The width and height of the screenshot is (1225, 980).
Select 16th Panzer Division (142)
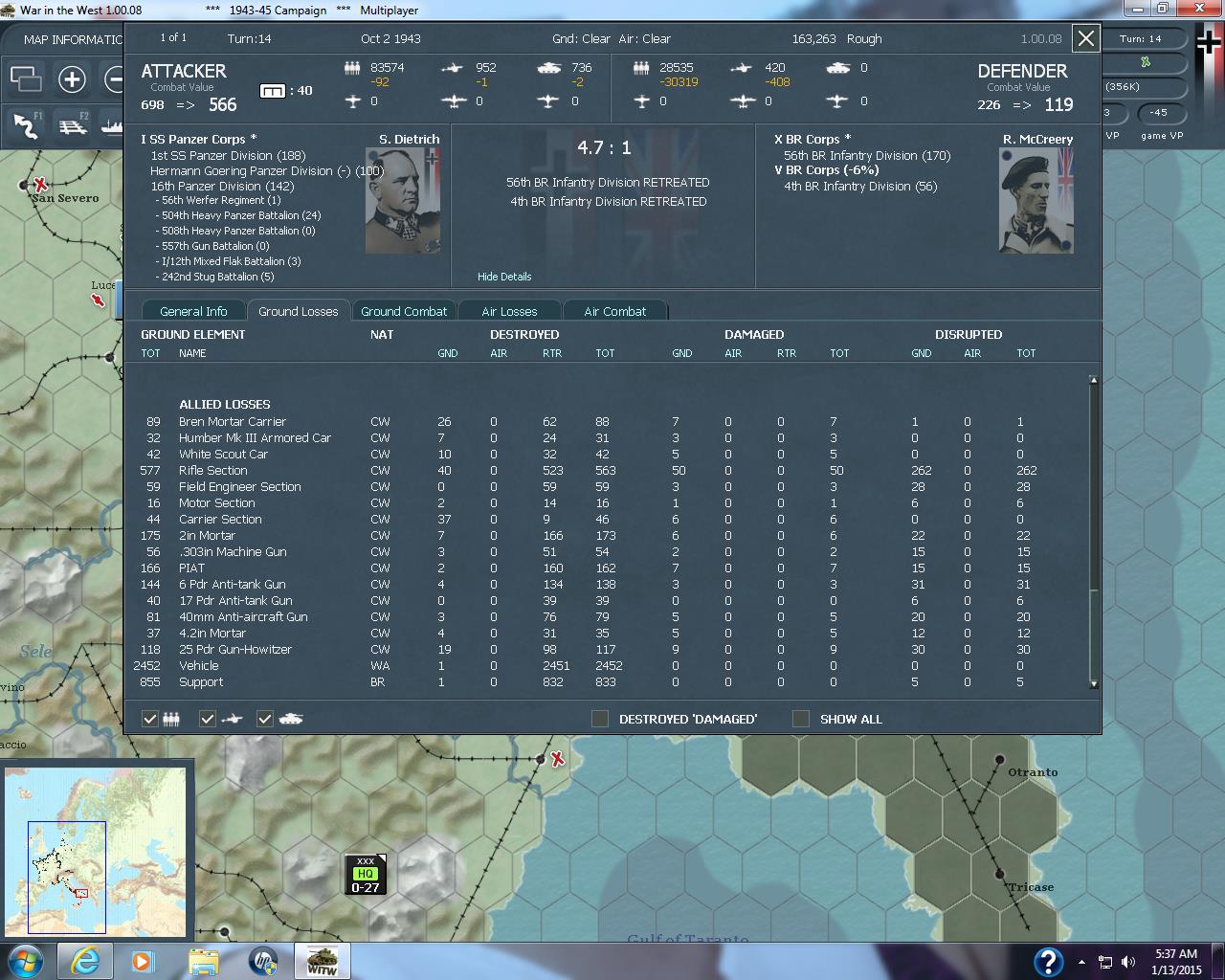tap(222, 186)
